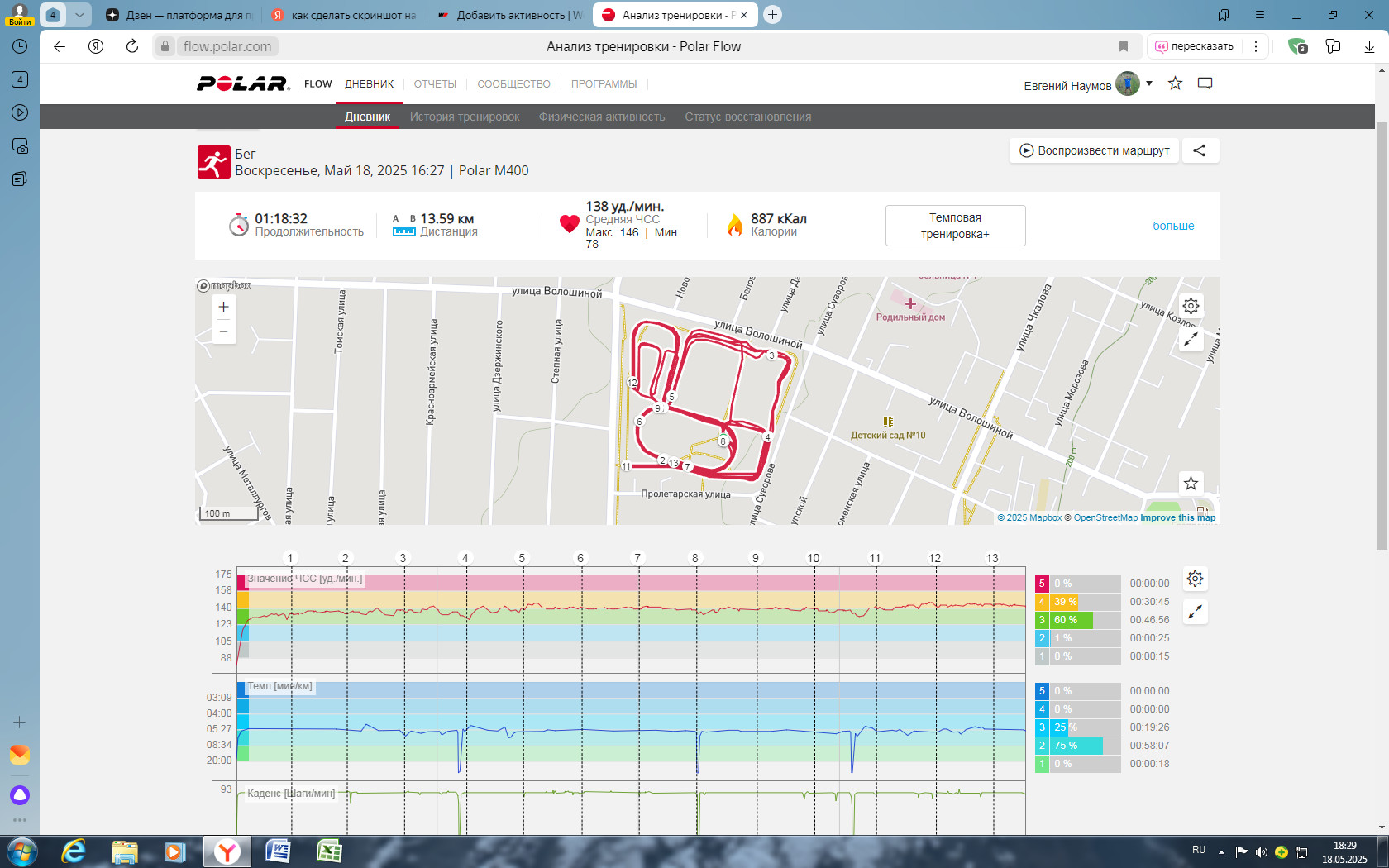Launch Microsoft Excel from the taskbar

329,851
